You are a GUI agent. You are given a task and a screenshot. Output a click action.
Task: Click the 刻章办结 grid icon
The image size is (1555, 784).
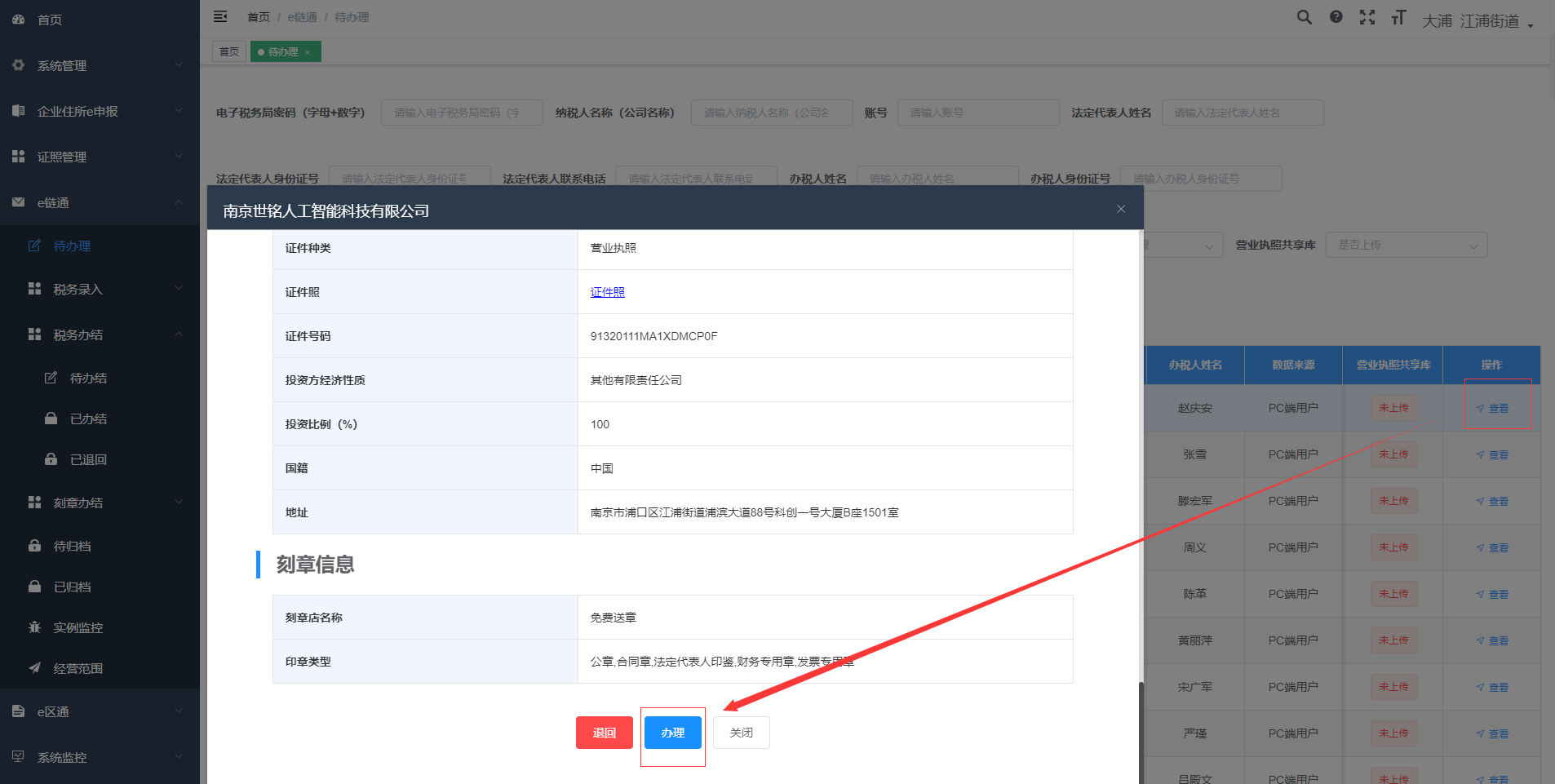(x=34, y=502)
